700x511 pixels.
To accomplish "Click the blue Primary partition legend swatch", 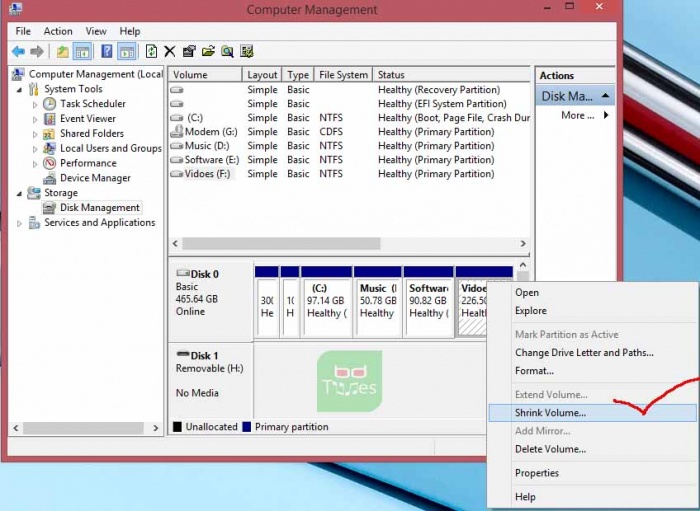I will click(246, 427).
